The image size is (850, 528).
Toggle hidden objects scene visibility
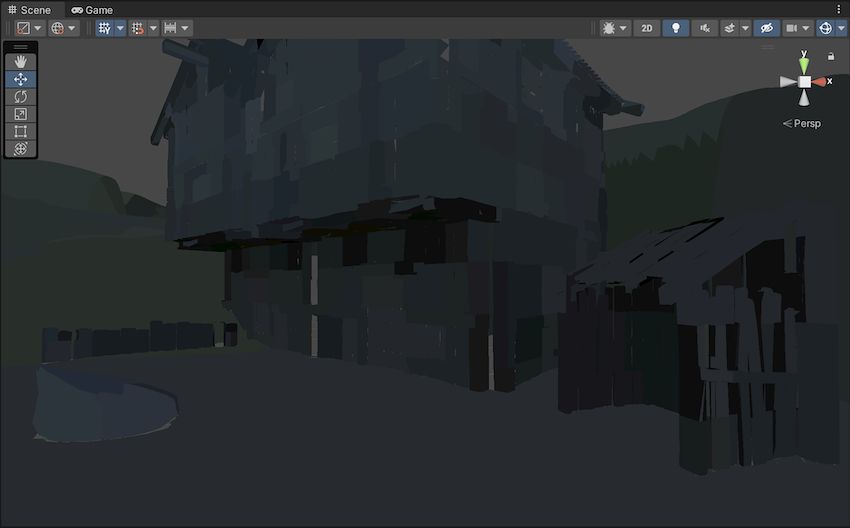coord(767,28)
